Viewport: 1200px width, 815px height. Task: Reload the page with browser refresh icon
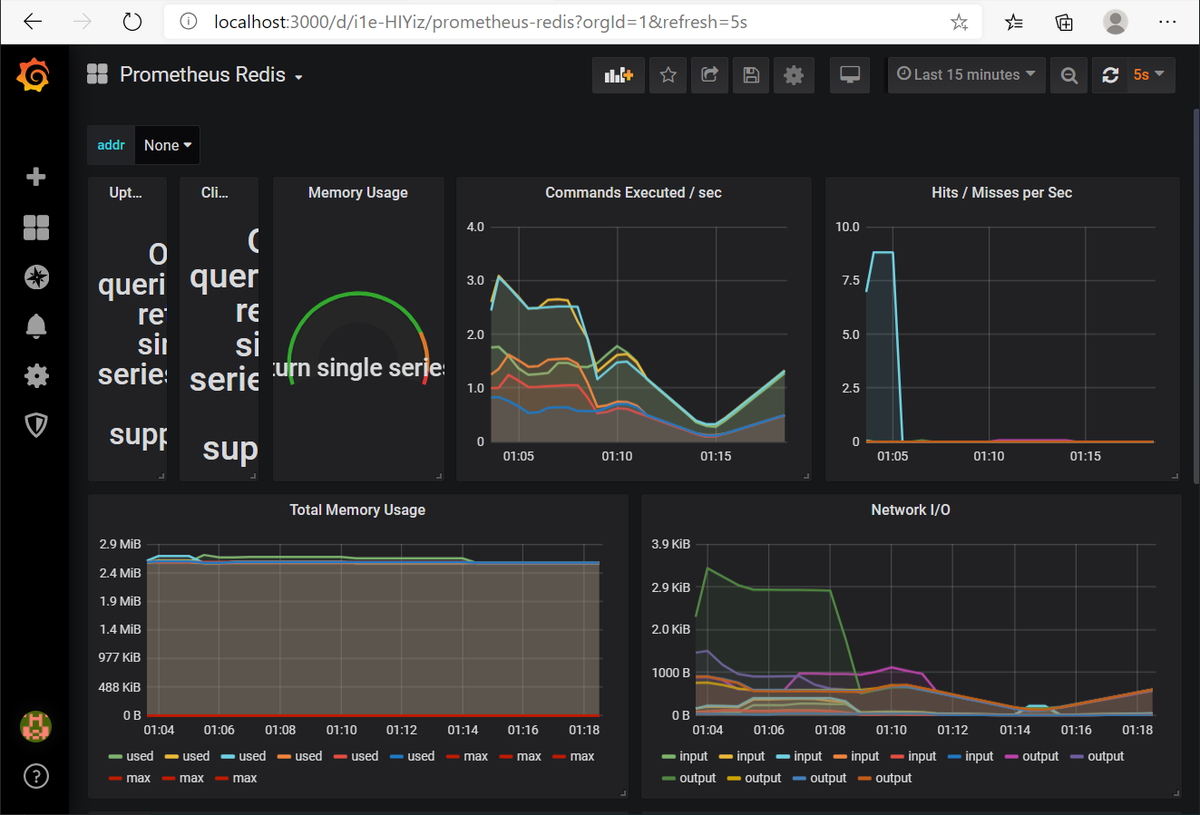[132, 22]
